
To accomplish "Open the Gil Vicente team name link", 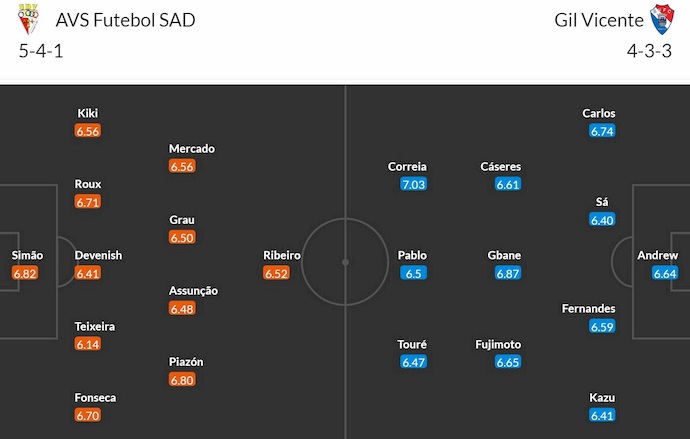I will click(595, 20).
